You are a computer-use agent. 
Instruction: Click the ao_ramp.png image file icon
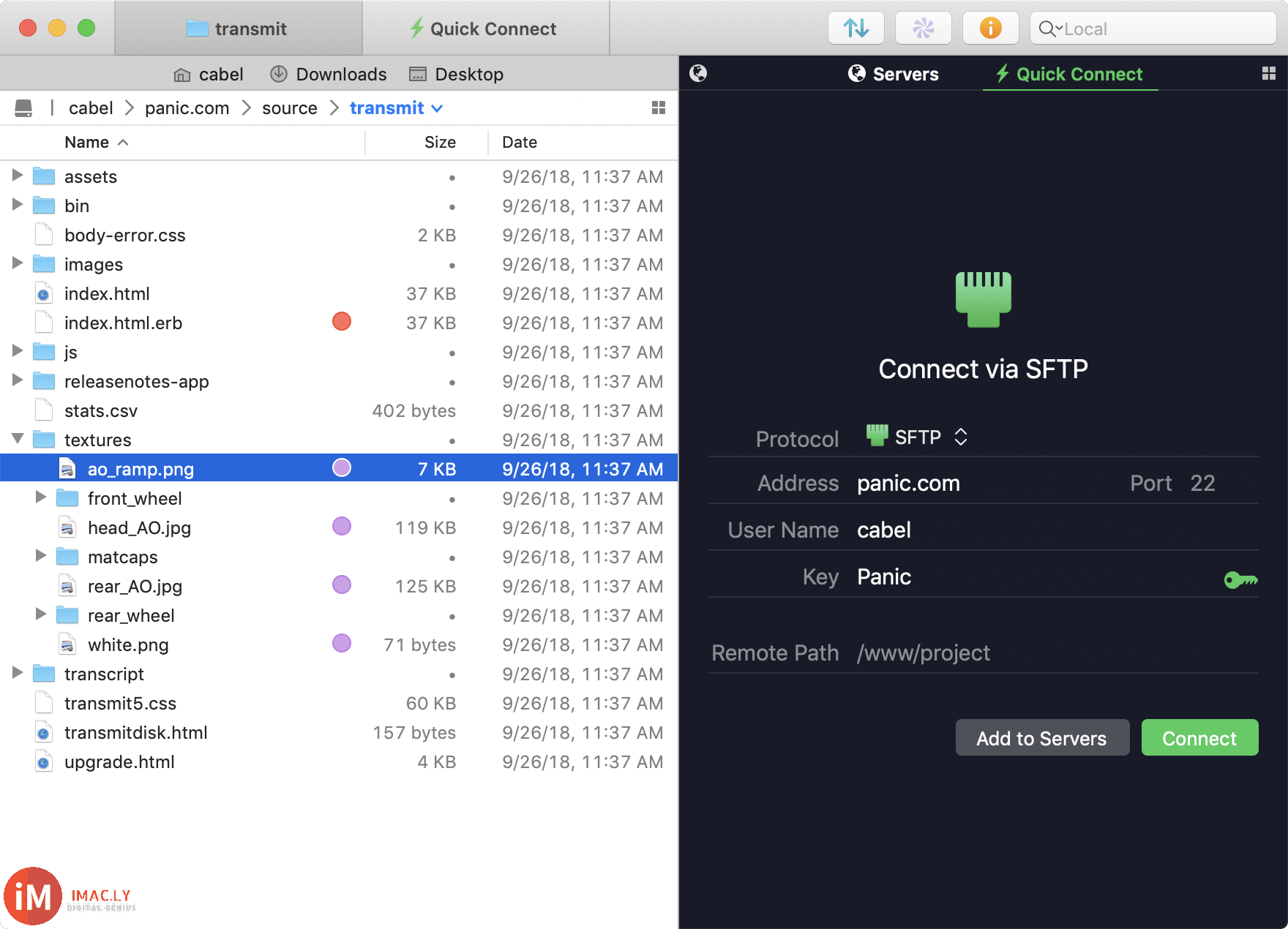pos(67,469)
